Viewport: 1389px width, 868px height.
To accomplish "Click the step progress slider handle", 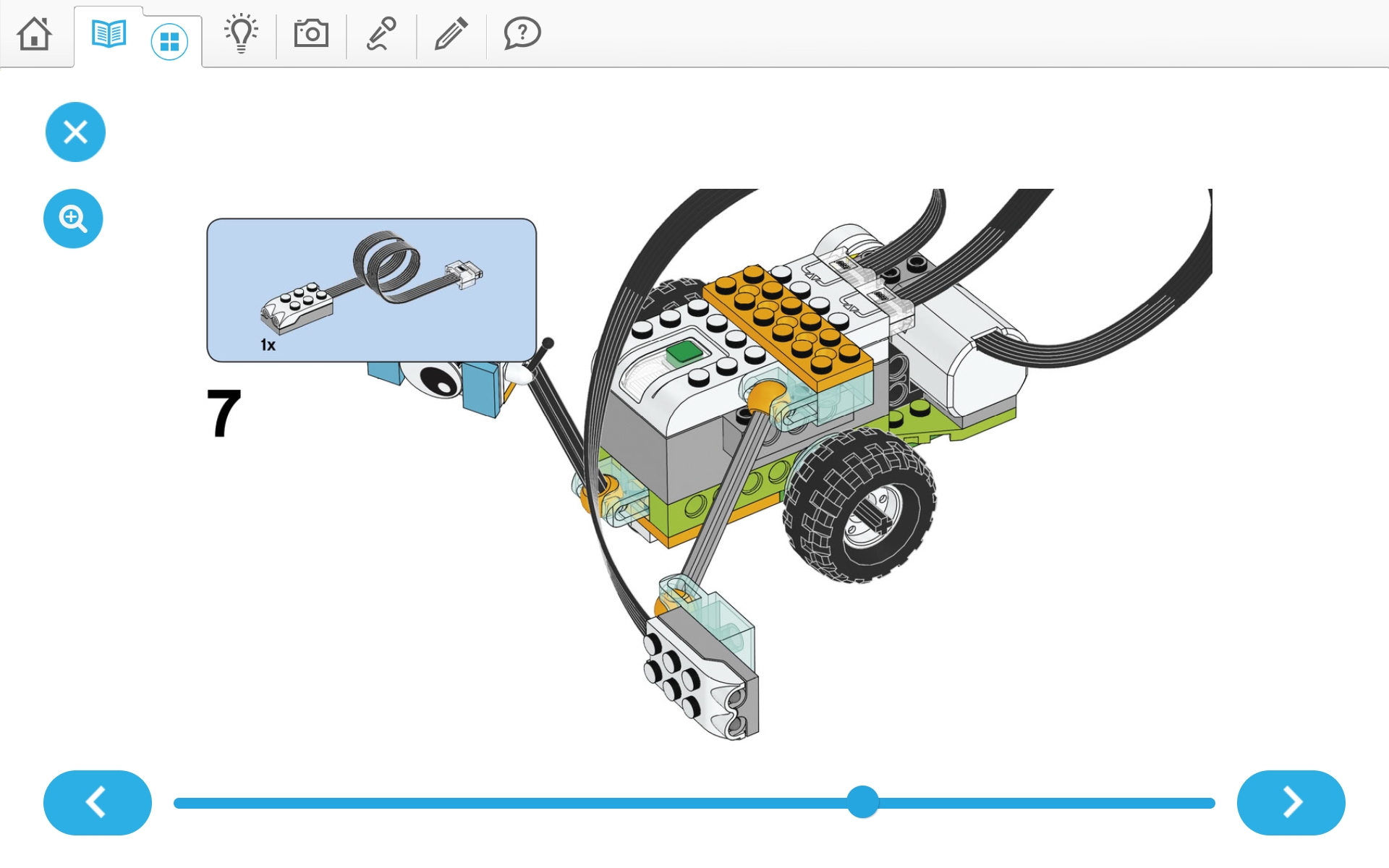I will [862, 802].
